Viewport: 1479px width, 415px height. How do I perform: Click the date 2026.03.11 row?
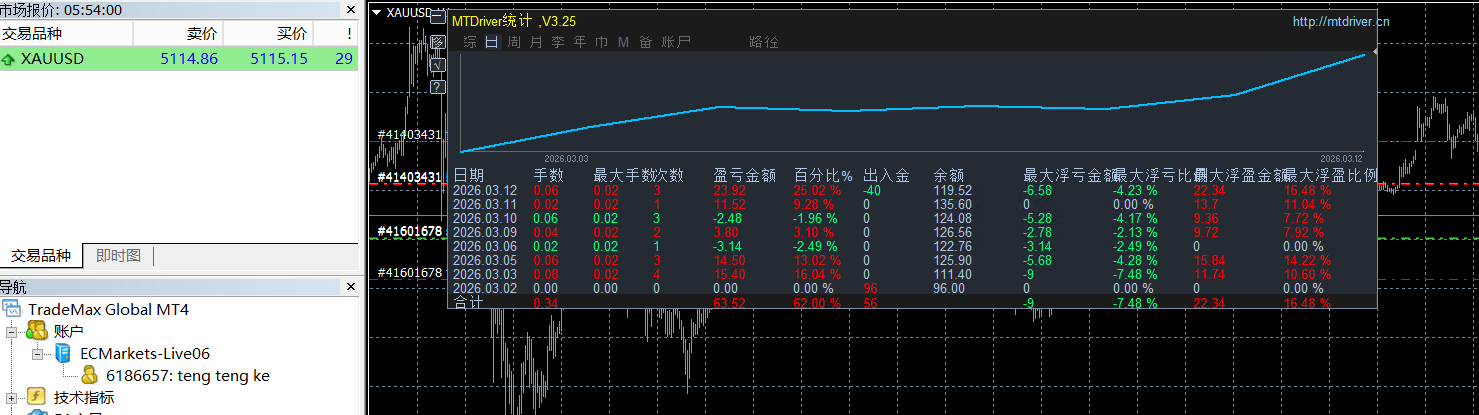click(x=485, y=204)
